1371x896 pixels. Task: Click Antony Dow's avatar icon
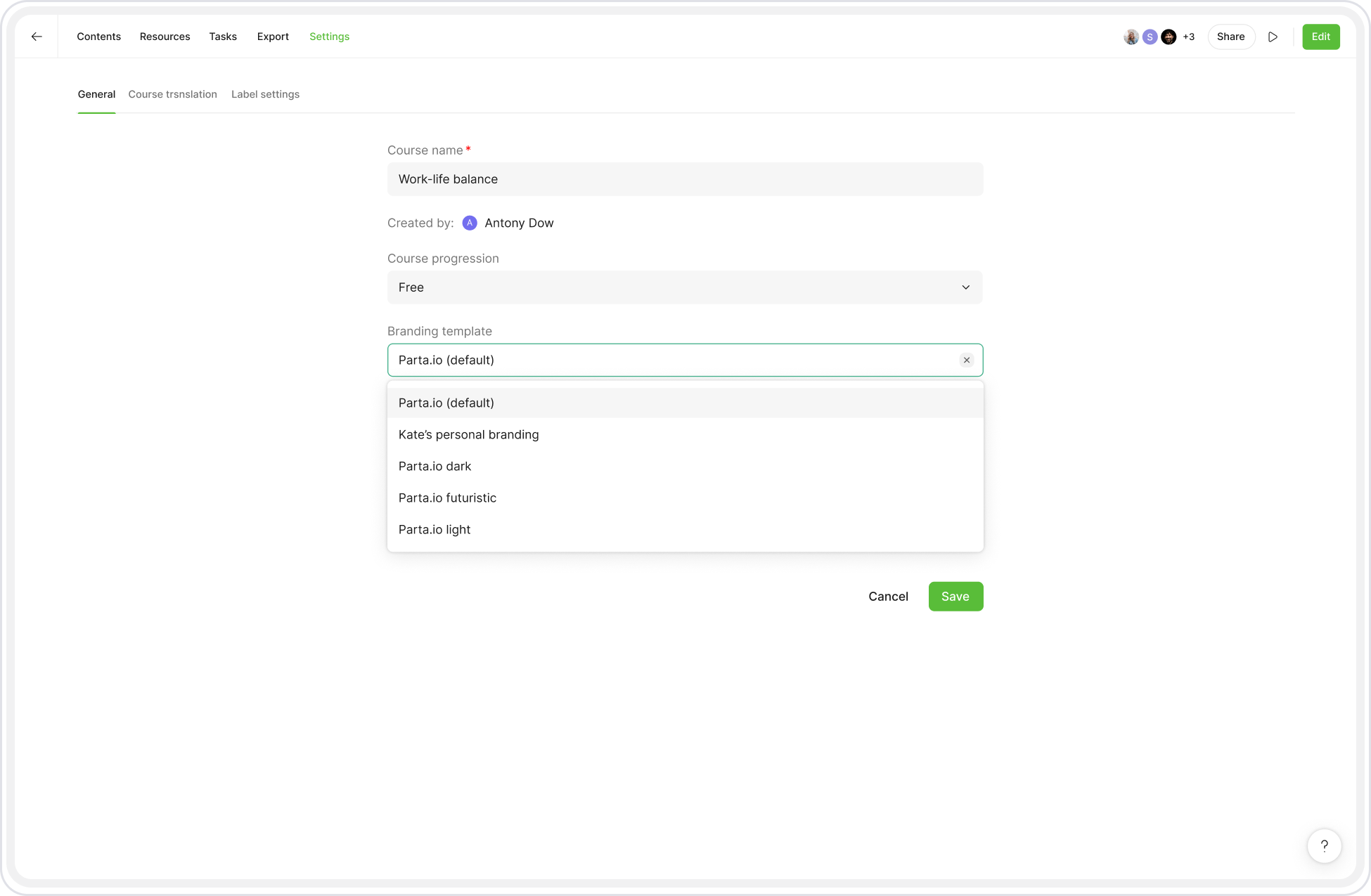[470, 223]
